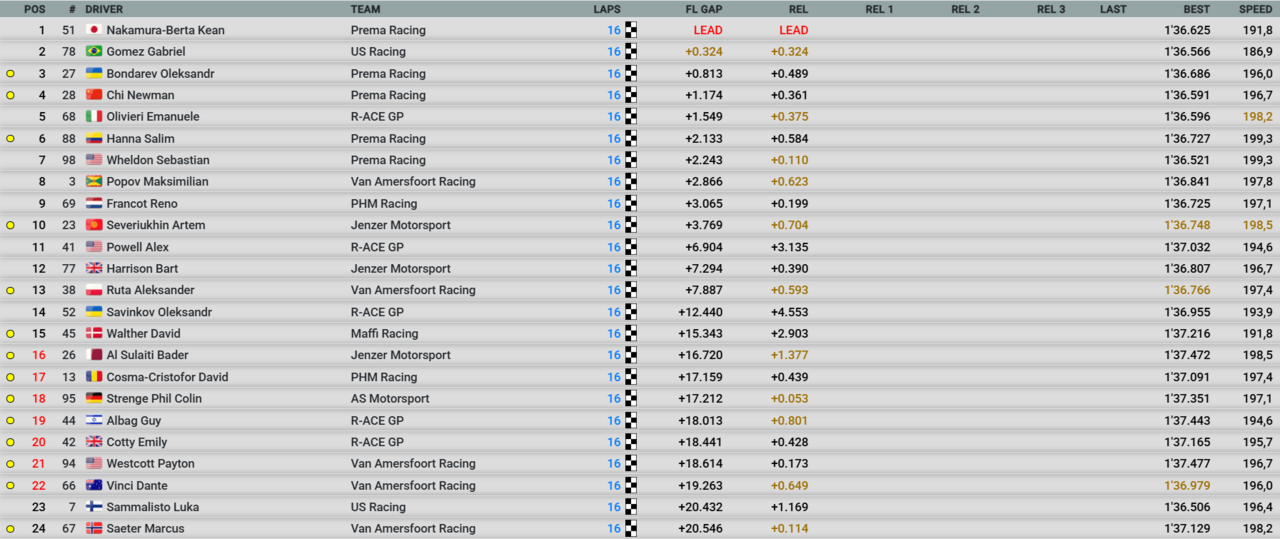Sort by the BEST column header
1280x539 pixels.
point(1196,9)
